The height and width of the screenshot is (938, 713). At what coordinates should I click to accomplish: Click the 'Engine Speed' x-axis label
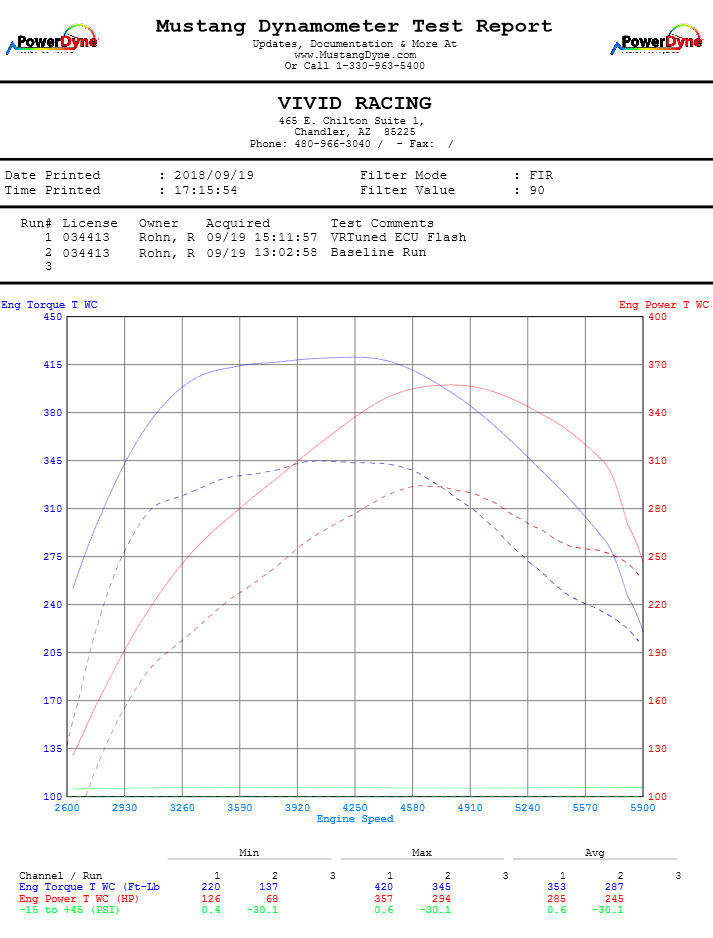tap(355, 819)
